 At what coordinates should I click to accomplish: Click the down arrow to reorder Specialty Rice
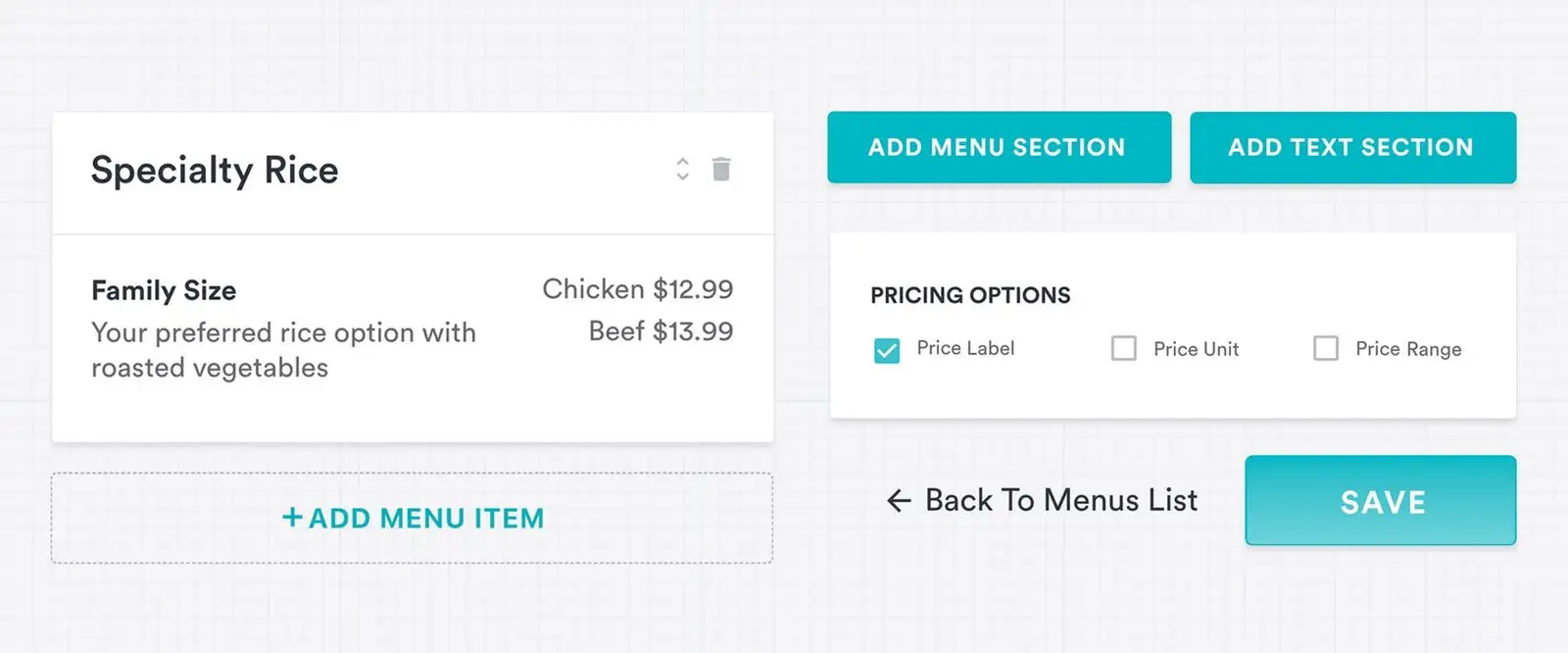(682, 177)
